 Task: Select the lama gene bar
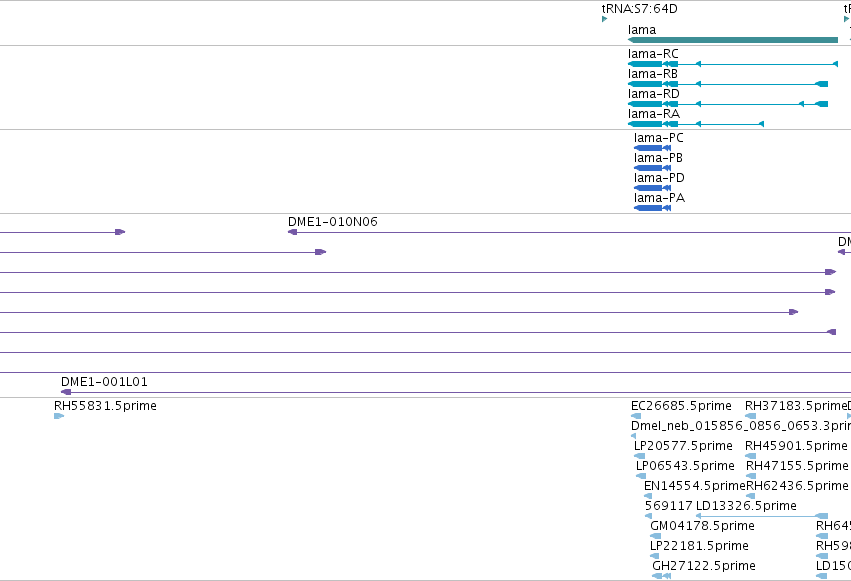733,40
